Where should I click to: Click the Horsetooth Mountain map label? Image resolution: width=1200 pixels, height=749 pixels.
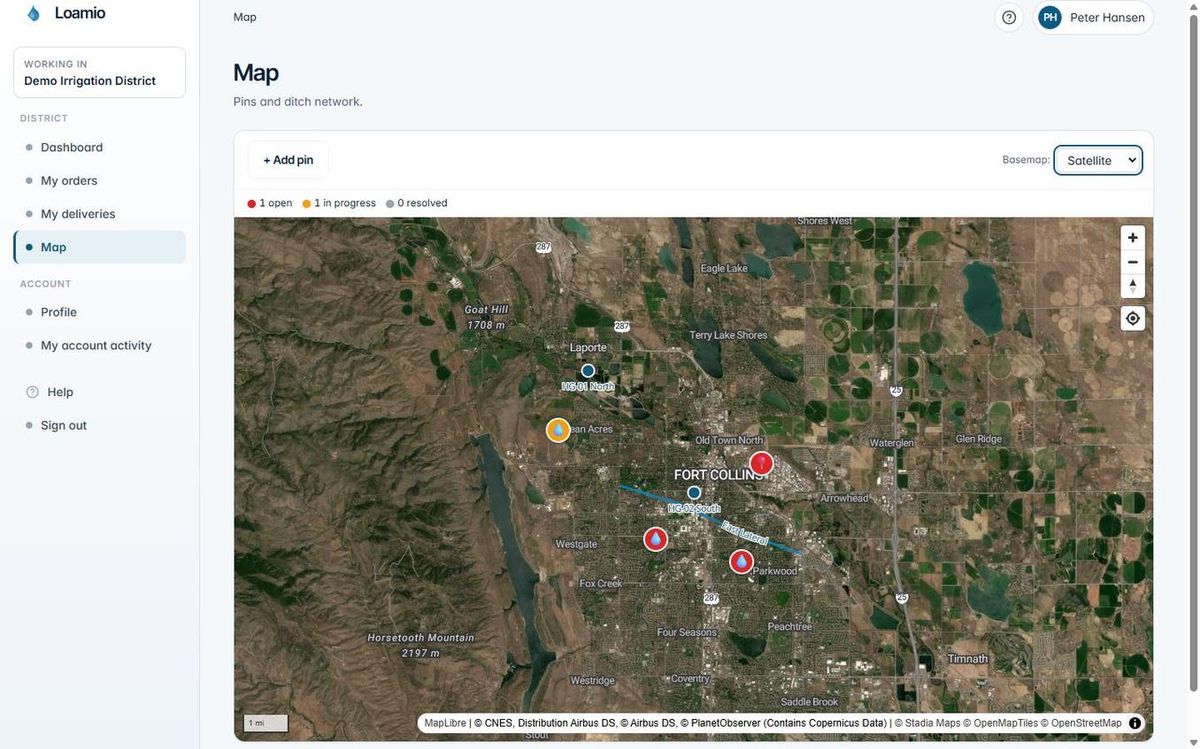click(x=421, y=645)
